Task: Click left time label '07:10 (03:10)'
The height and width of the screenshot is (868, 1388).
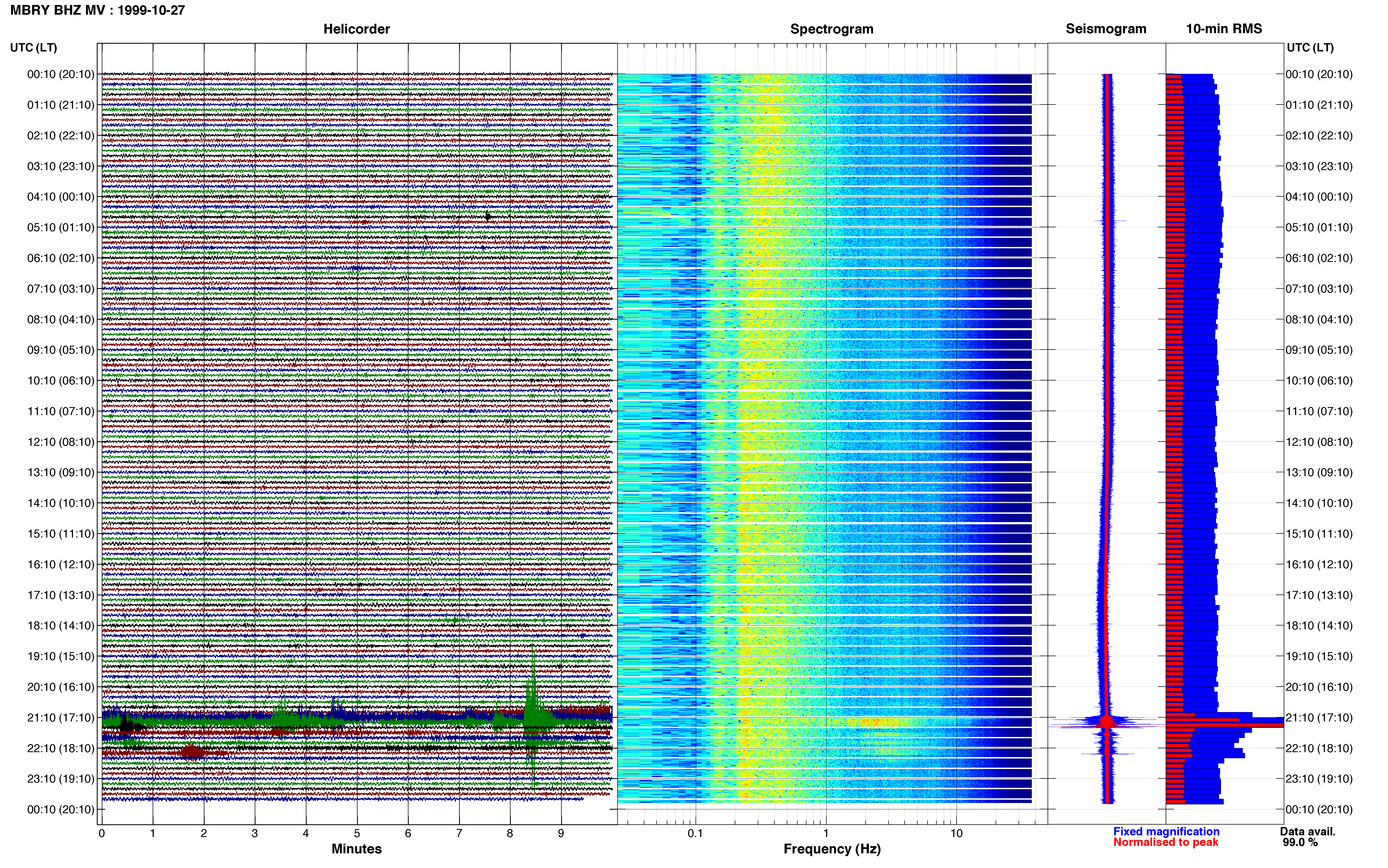Action: tap(61, 289)
